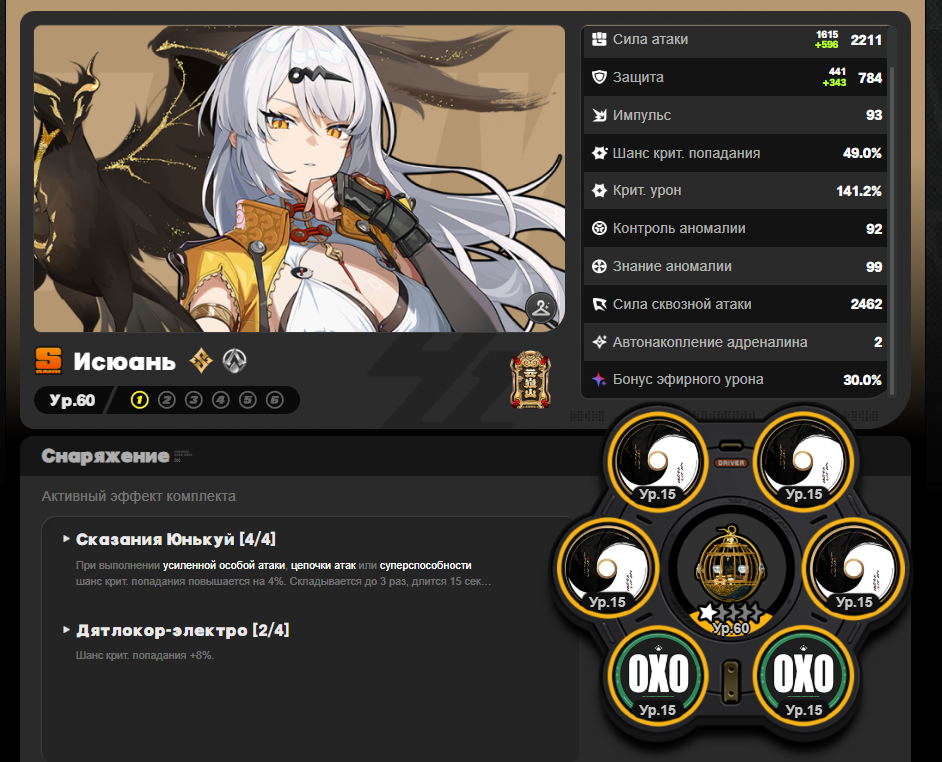Open the суперспособности term link
Image resolution: width=942 pixels, height=762 pixels.
click(425, 565)
